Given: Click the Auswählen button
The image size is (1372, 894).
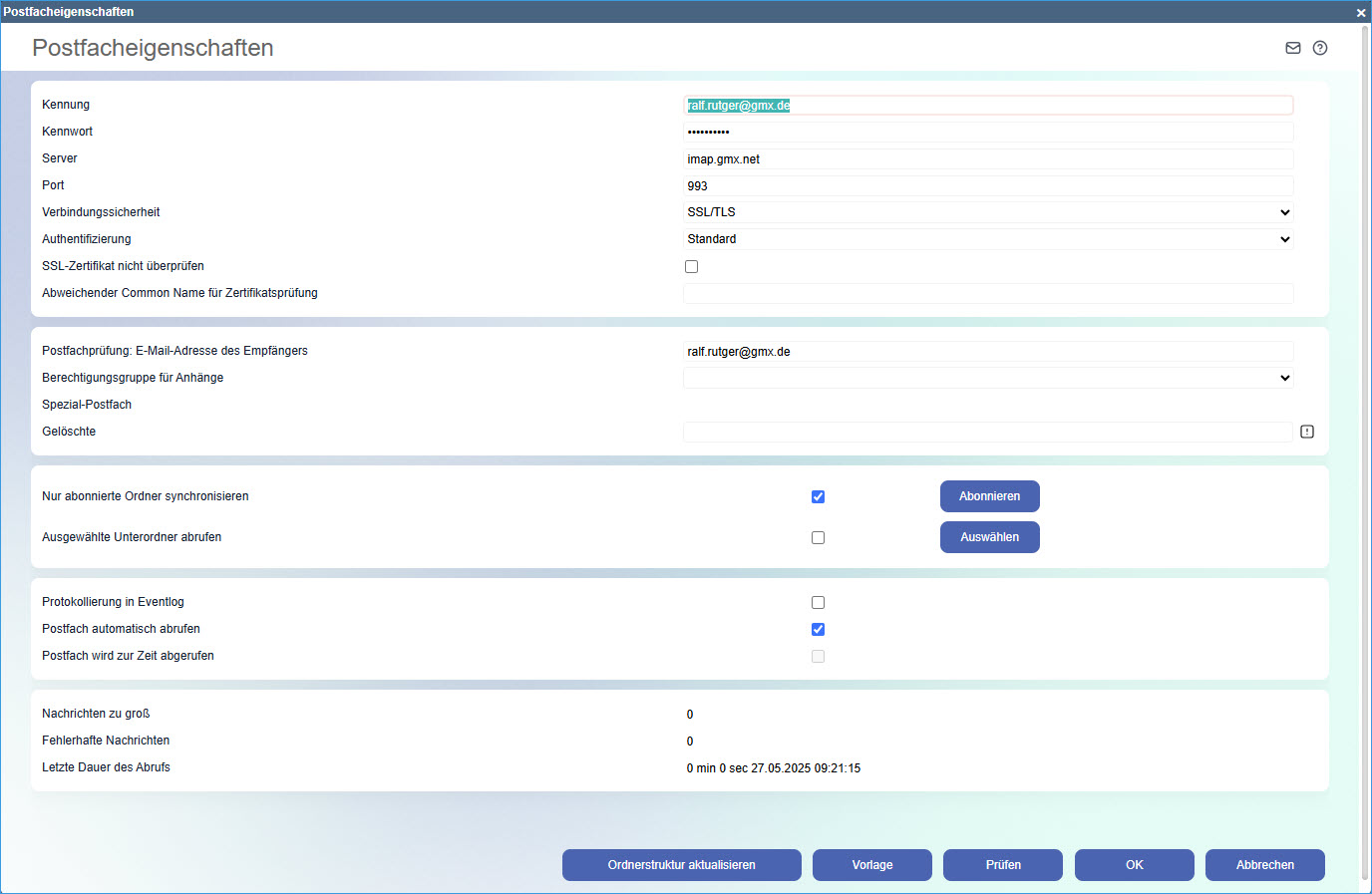Looking at the screenshot, I should pos(989,537).
